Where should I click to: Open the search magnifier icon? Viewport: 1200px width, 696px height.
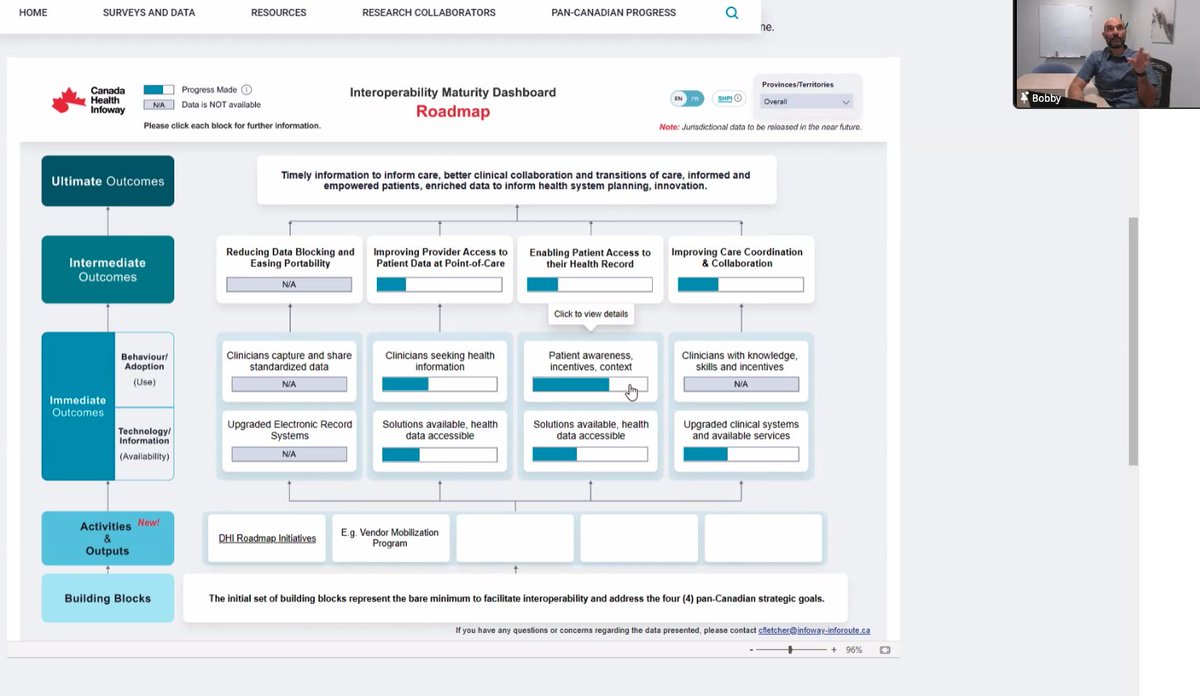point(732,13)
